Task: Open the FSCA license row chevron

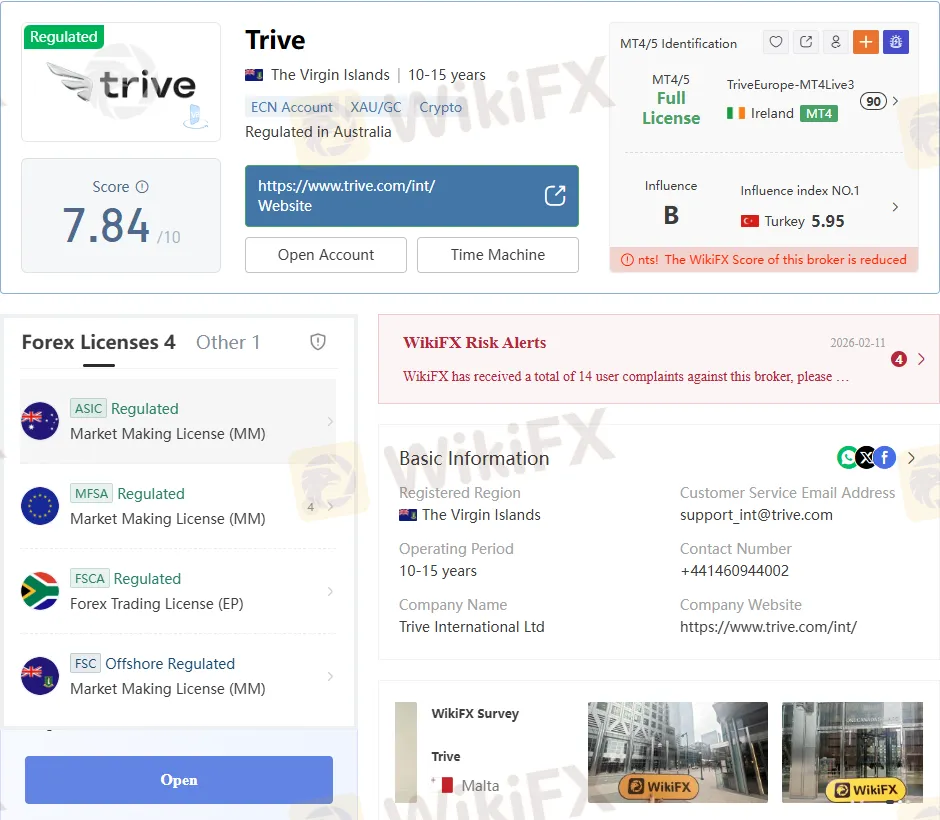Action: click(330, 592)
